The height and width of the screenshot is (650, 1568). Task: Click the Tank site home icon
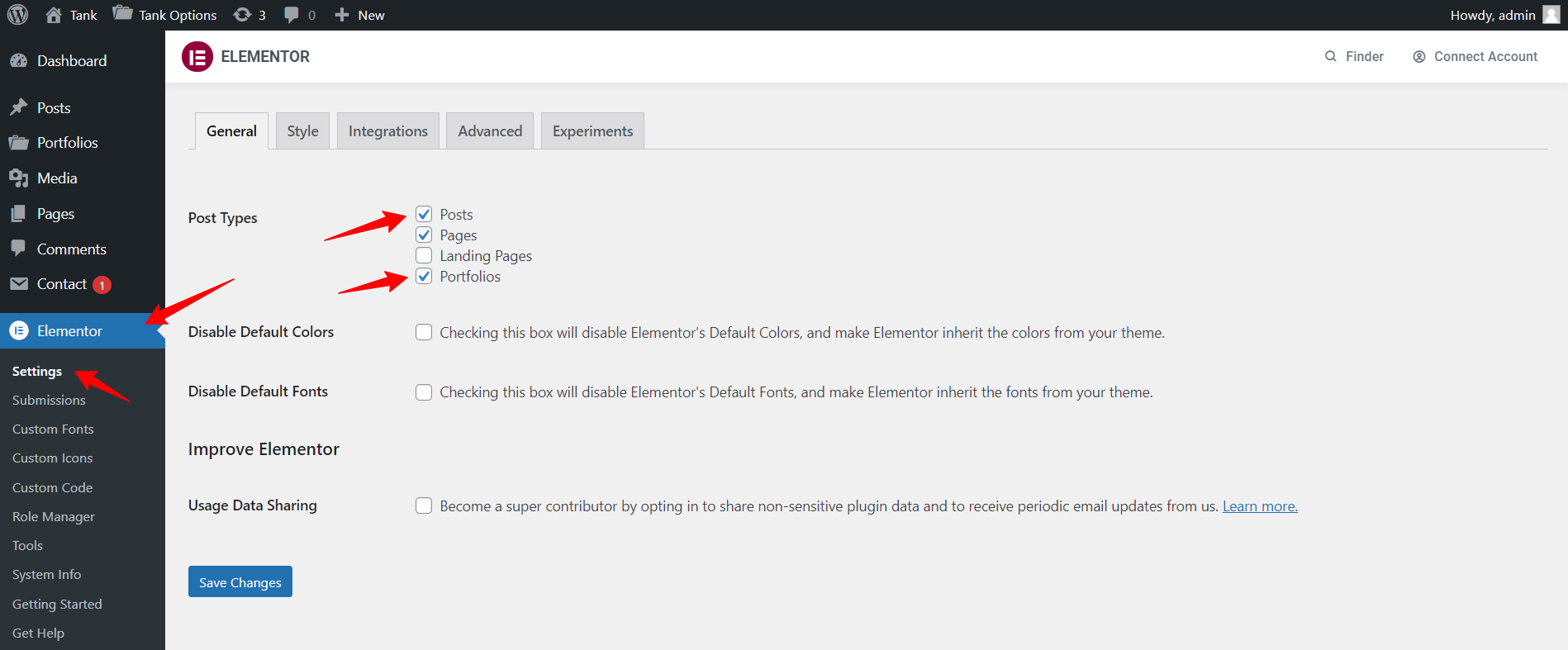coord(54,15)
